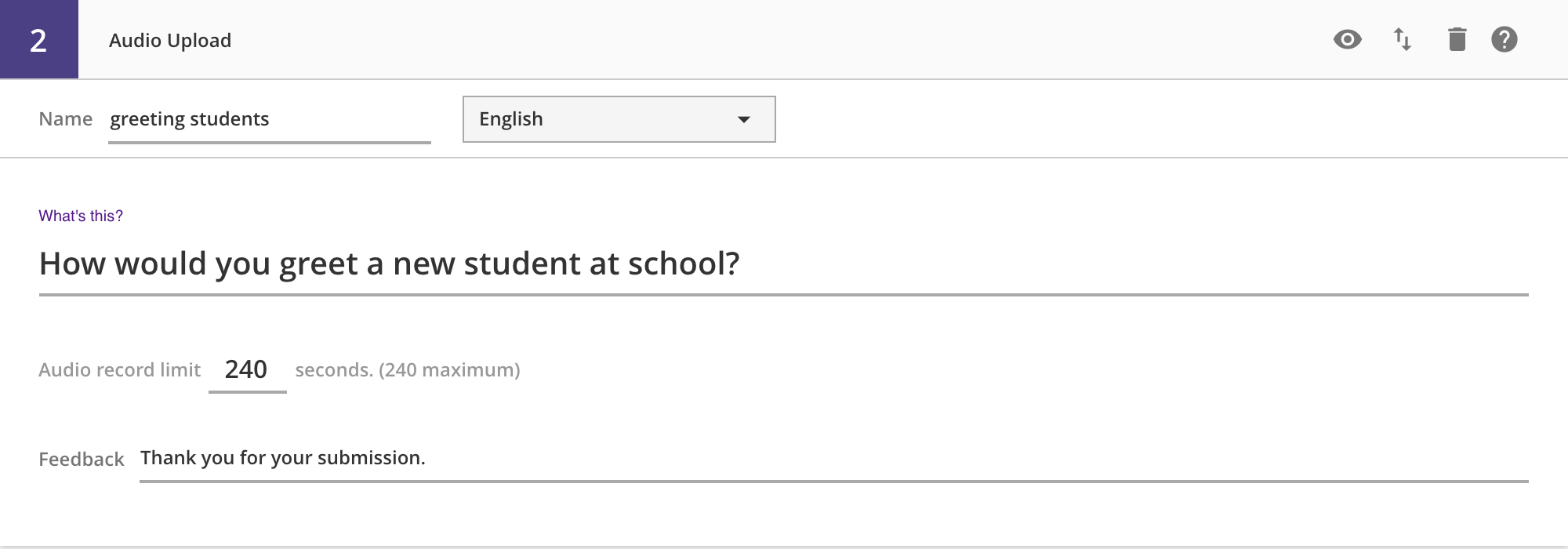Click the 'Audio record limit' label
This screenshot has height=549, width=1568.
[x=119, y=370]
